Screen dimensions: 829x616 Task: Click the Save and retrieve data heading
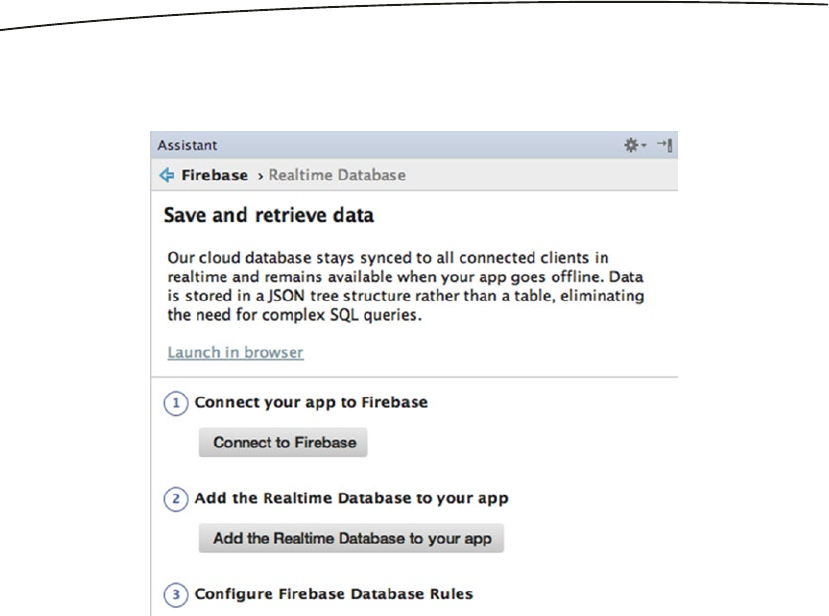(269, 215)
